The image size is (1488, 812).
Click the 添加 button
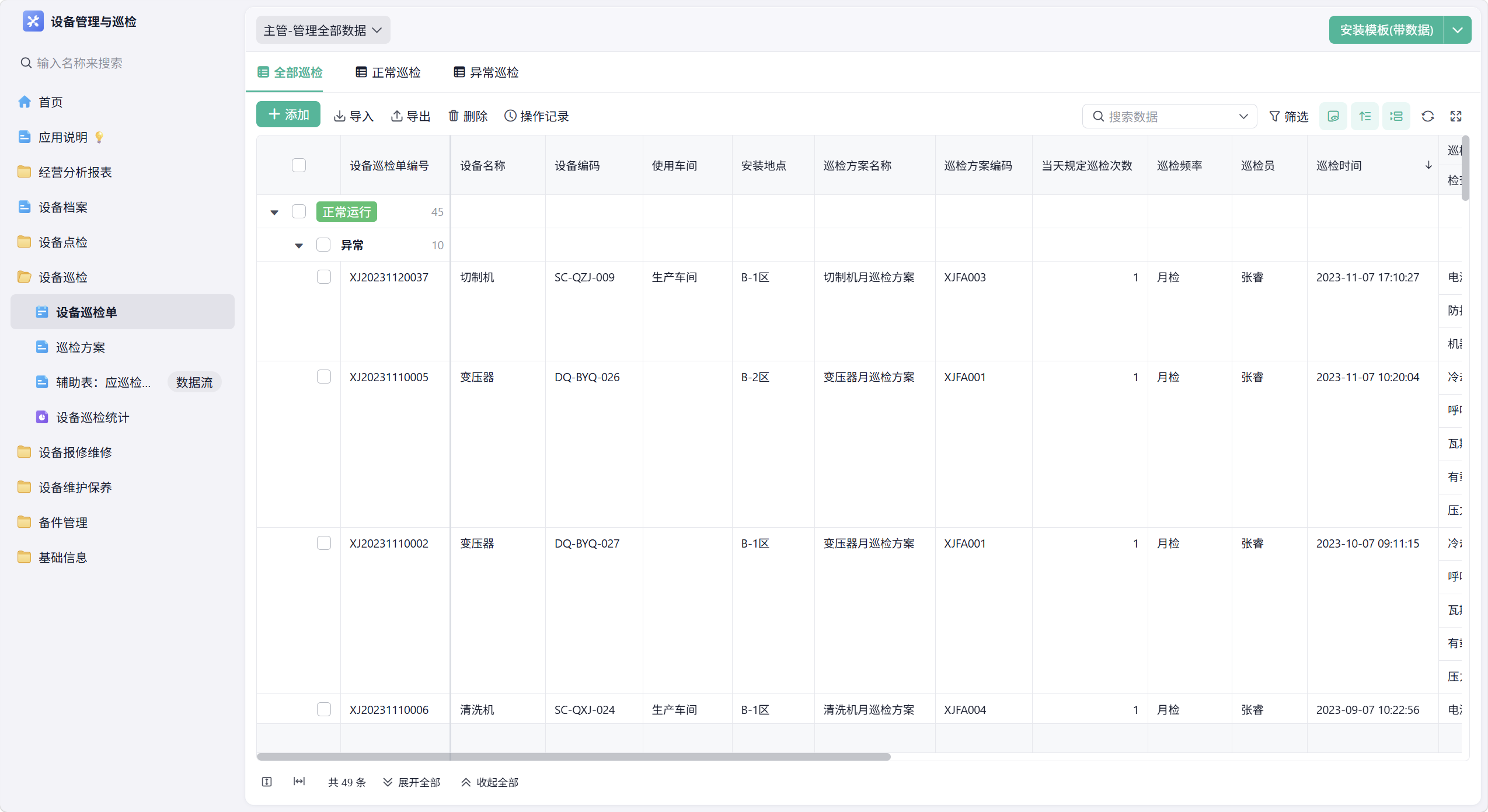coord(288,115)
